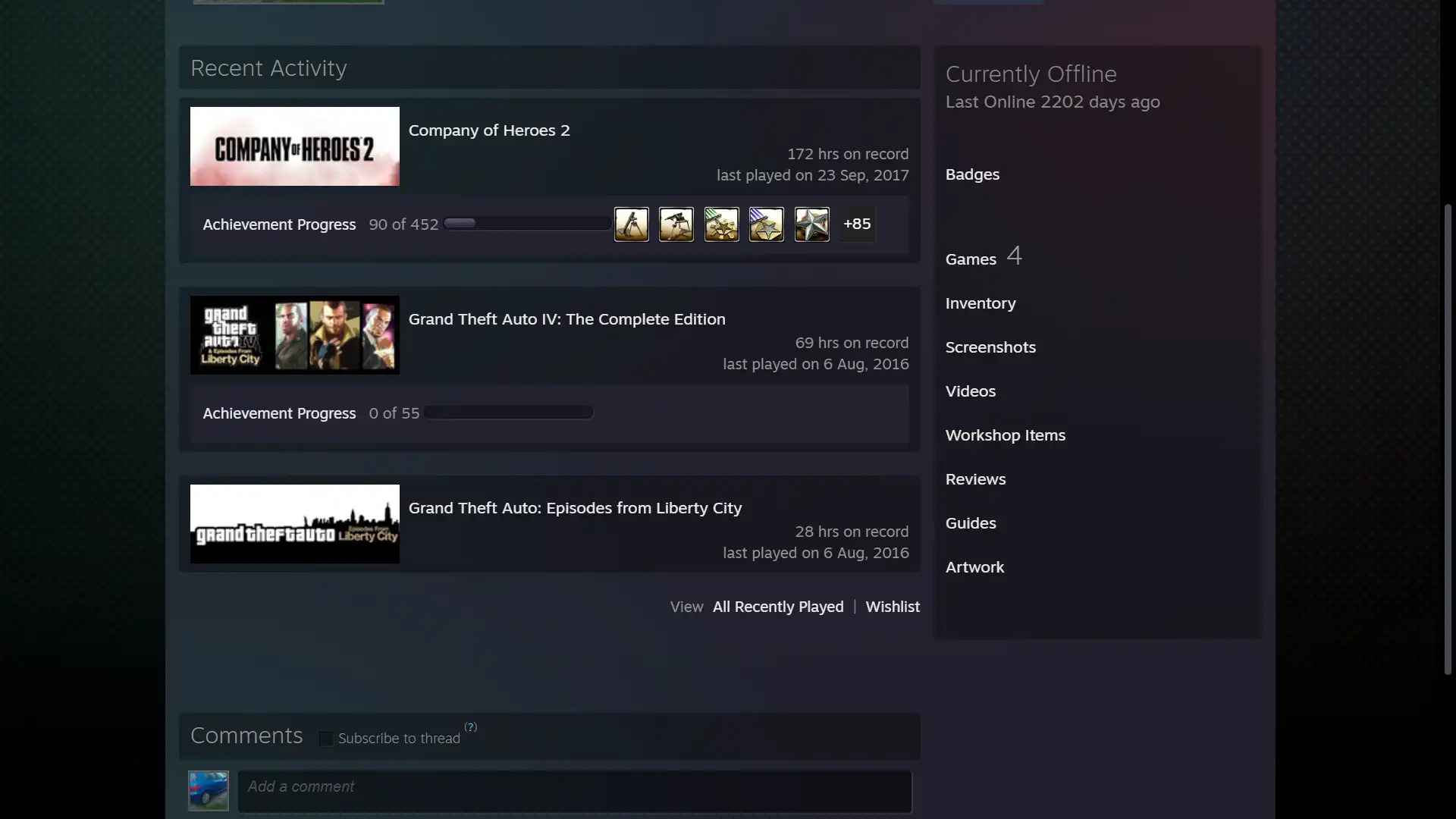Enable the Subscribe to thread checkbox

point(326,739)
